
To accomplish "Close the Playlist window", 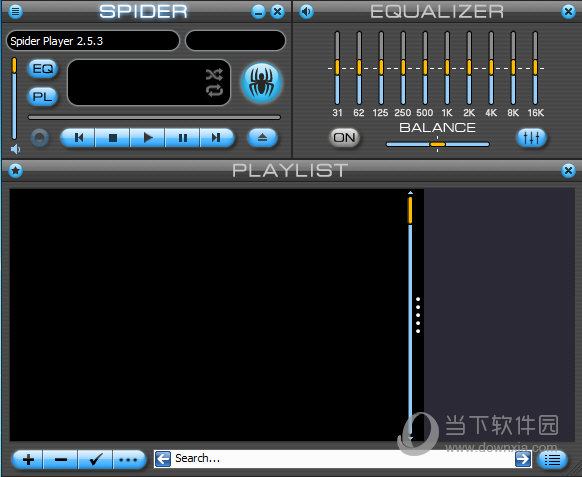I will [568, 171].
